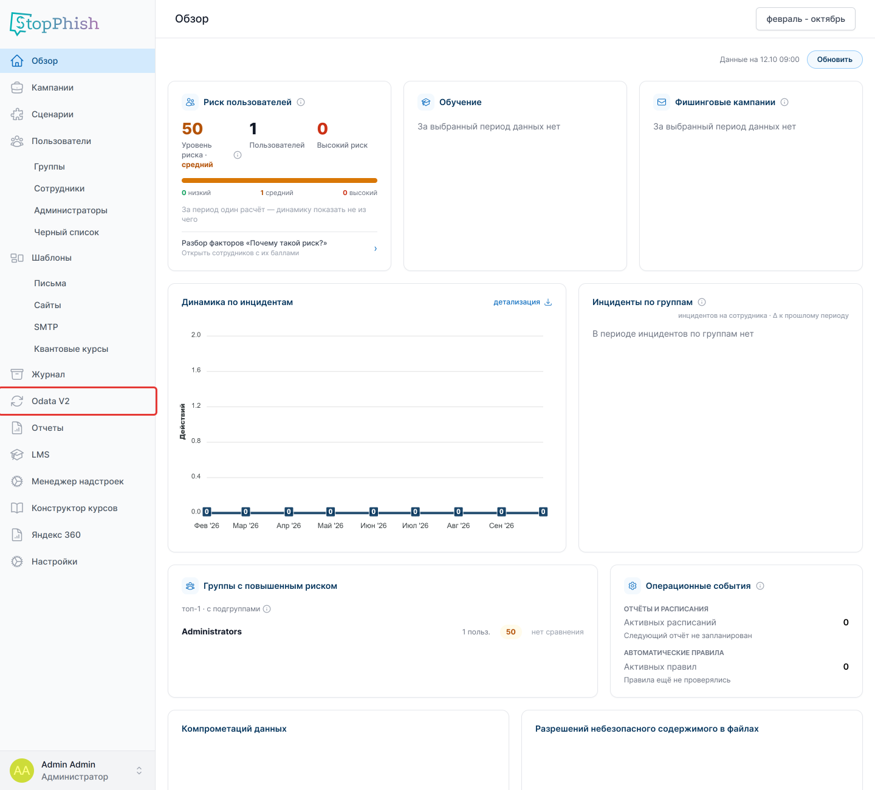This screenshot has height=790, width=875.
Task: Click the AA user avatar
Action: pyautogui.click(x=22, y=770)
